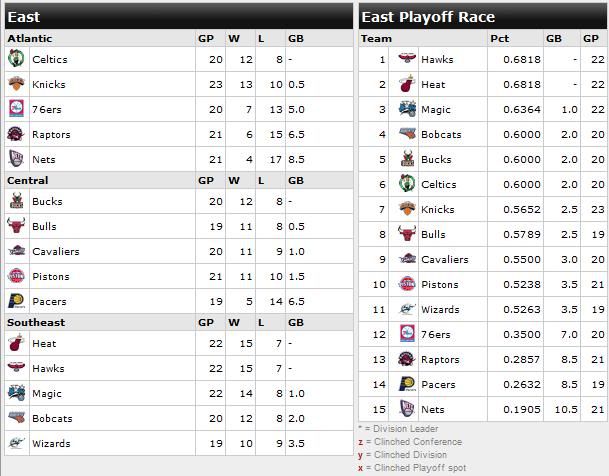The width and height of the screenshot is (609, 476).
Task: Click the Heat logo in Playoff Race
Action: coord(407,84)
